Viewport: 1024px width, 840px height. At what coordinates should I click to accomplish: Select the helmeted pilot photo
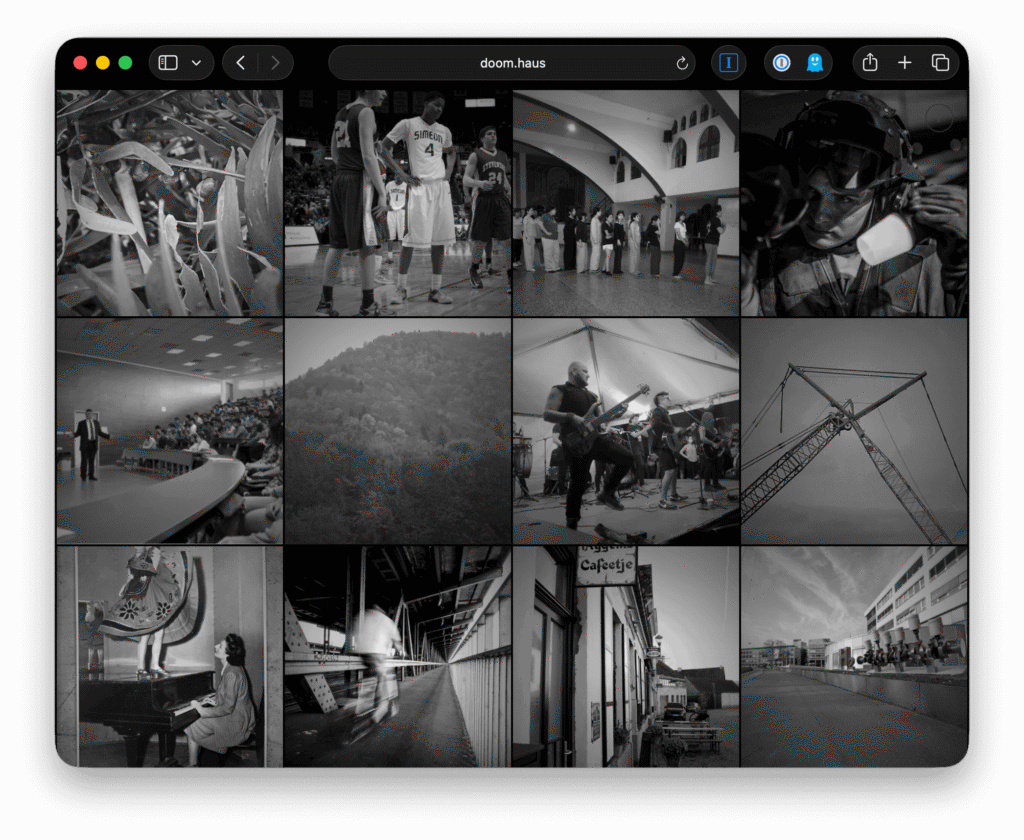tap(854, 203)
